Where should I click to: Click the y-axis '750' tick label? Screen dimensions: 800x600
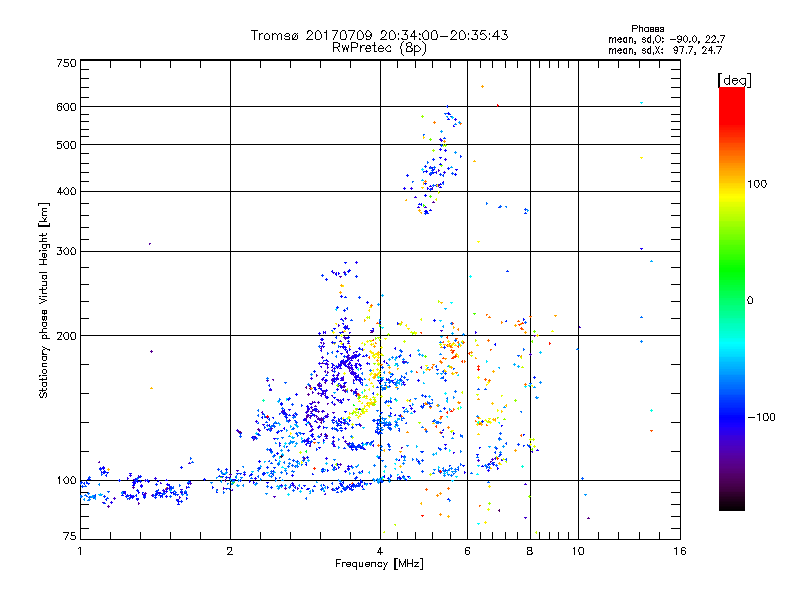click(66, 63)
